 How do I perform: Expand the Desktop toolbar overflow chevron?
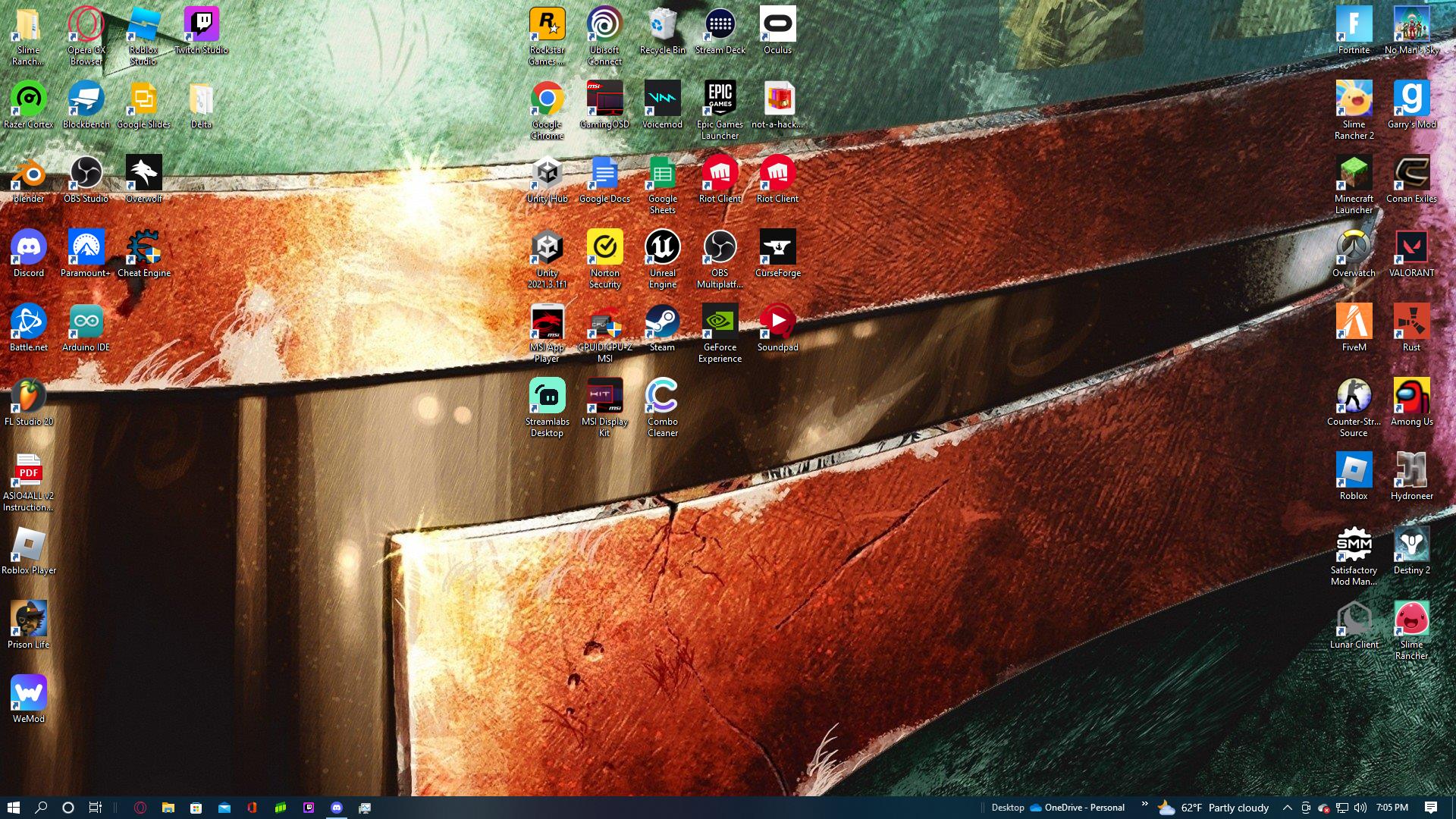coord(1144,804)
